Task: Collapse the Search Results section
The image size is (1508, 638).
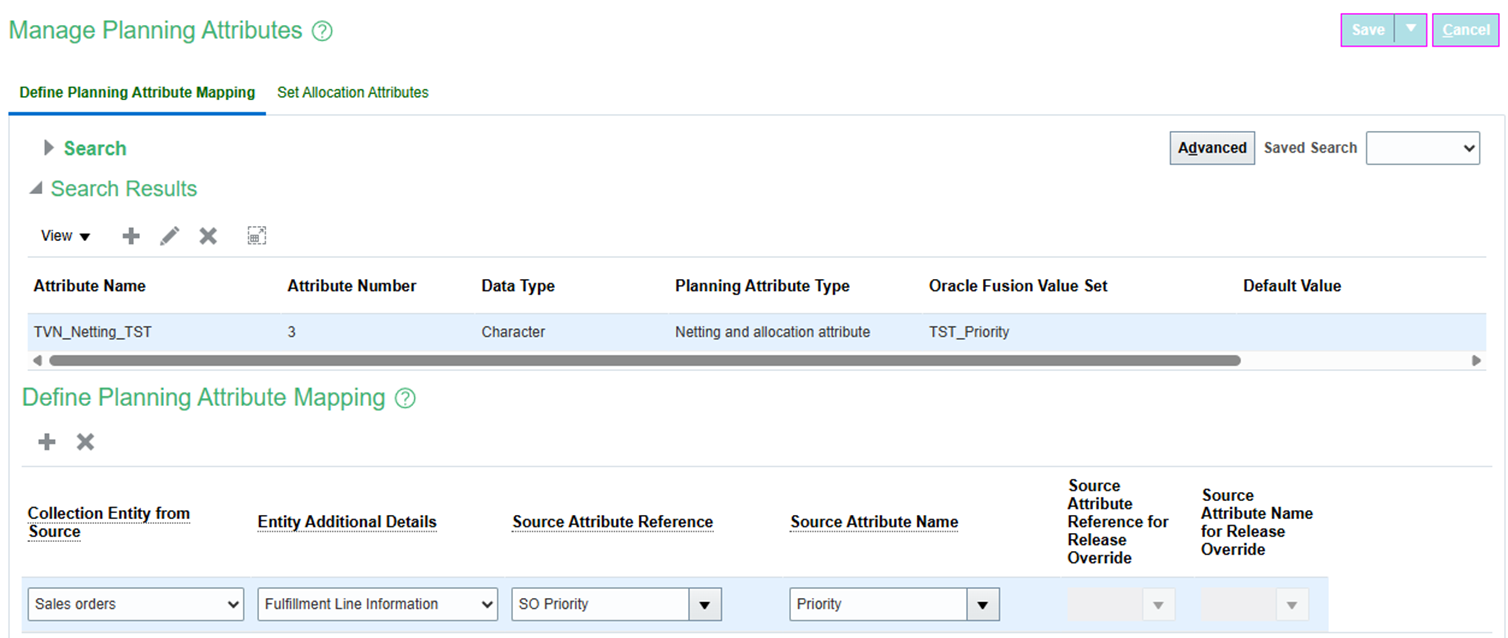Action: 36,189
